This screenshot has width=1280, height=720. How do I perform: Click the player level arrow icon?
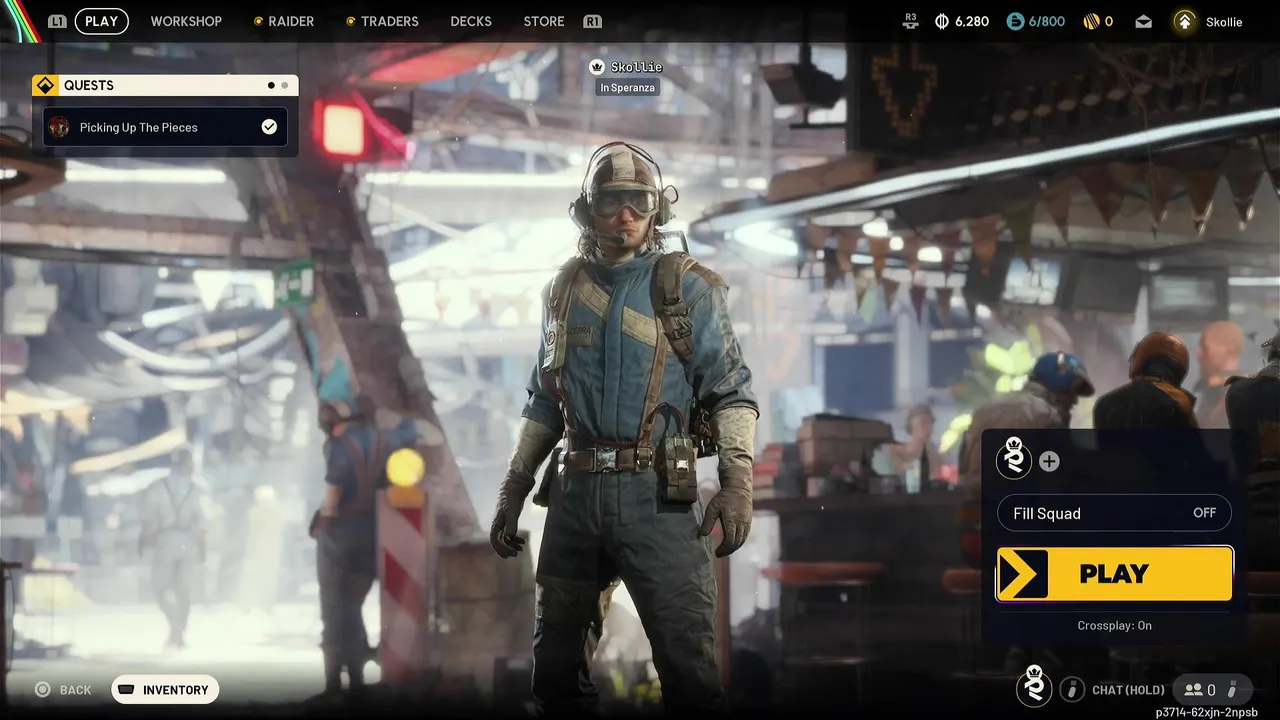click(x=1185, y=21)
